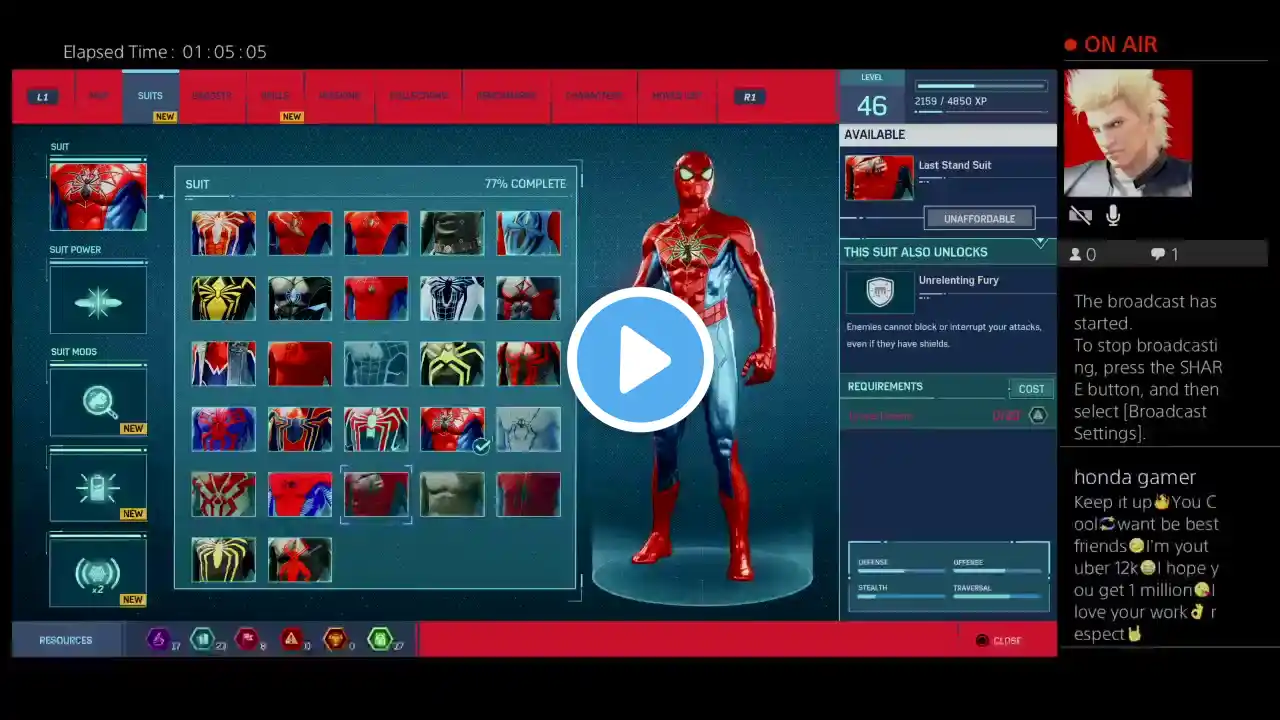Click the Unrelenting Fury shield icon
This screenshot has width=1280, height=720.
879,292
